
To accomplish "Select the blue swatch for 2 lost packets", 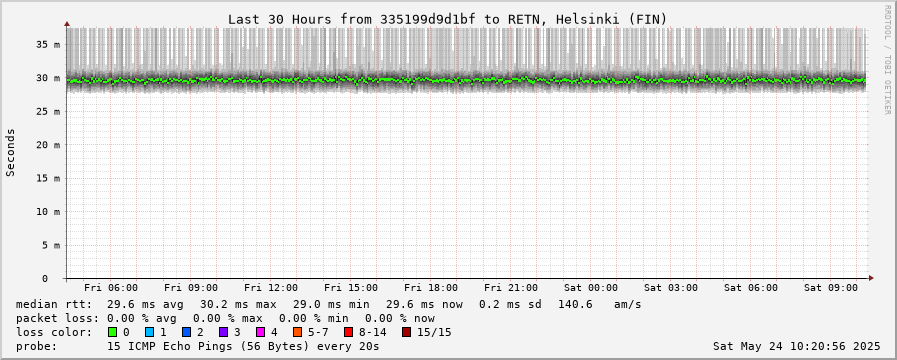I will click(186, 332).
